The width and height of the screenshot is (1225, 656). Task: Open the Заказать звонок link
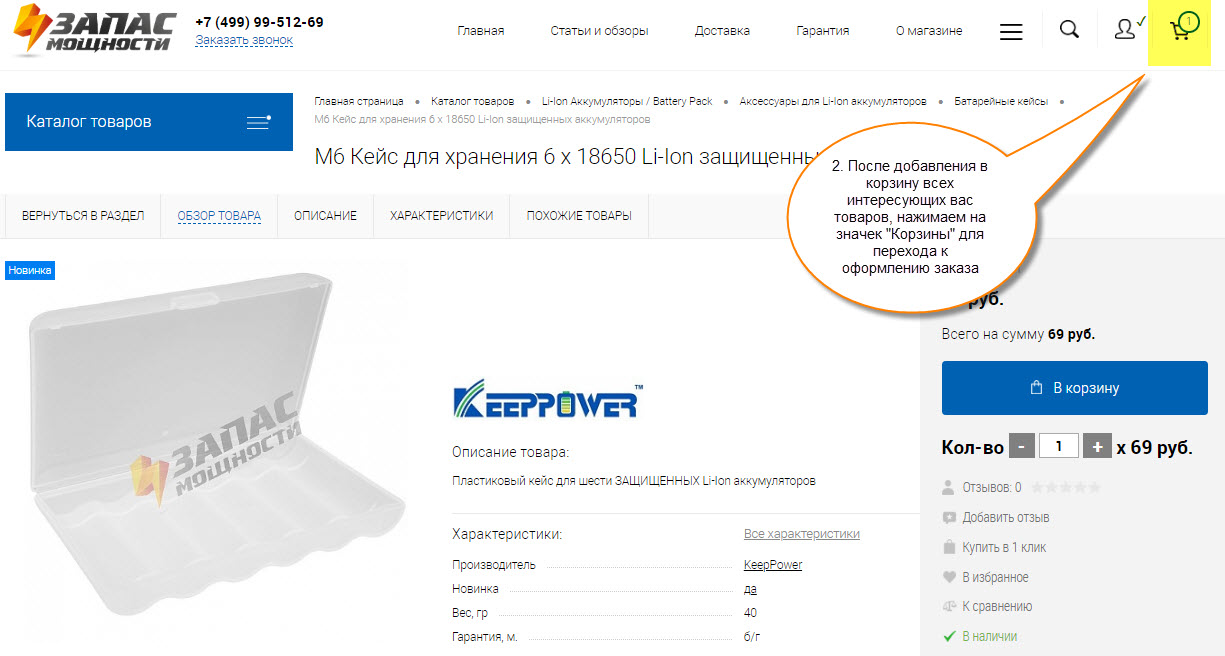244,40
